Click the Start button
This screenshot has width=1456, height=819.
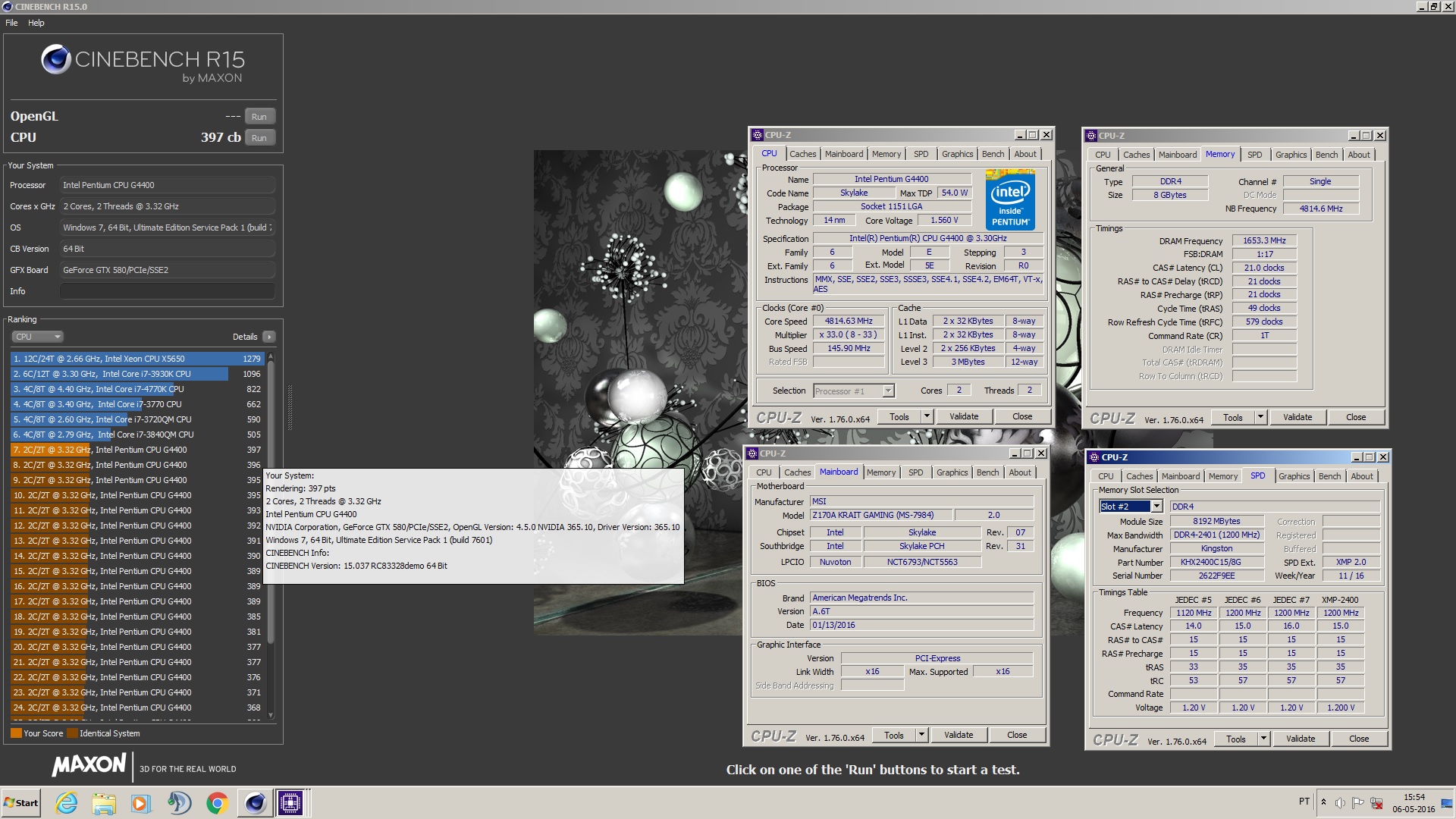point(21,802)
